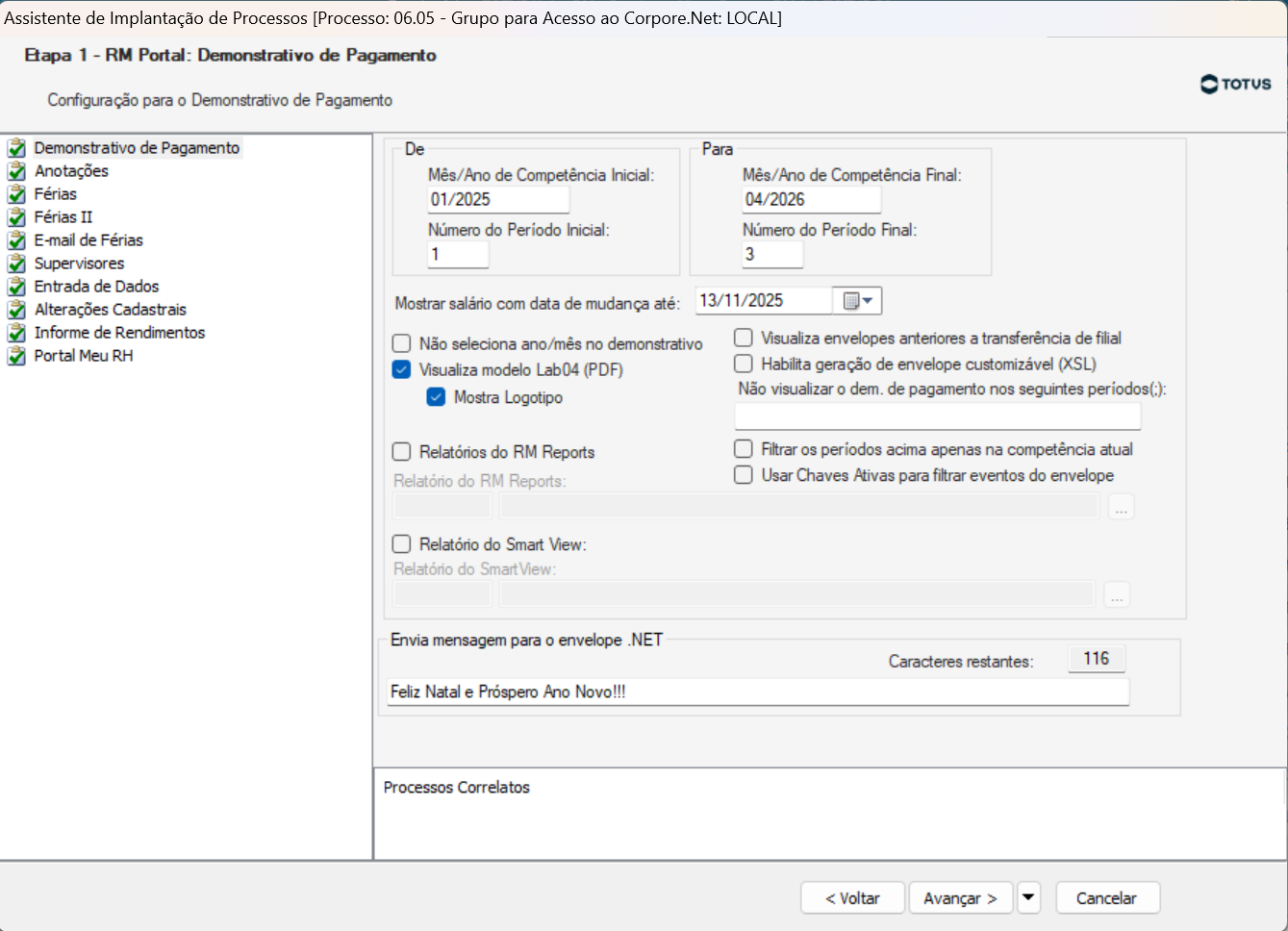The image size is (1288, 931).
Task: Click the checklist icon next to Supervisores
Action: tap(16, 264)
